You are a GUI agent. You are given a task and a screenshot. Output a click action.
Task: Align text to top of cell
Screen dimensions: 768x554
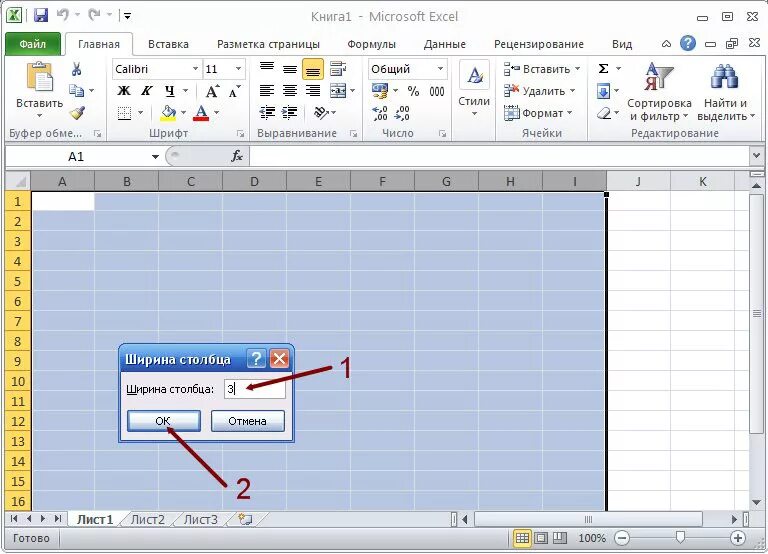(267, 68)
